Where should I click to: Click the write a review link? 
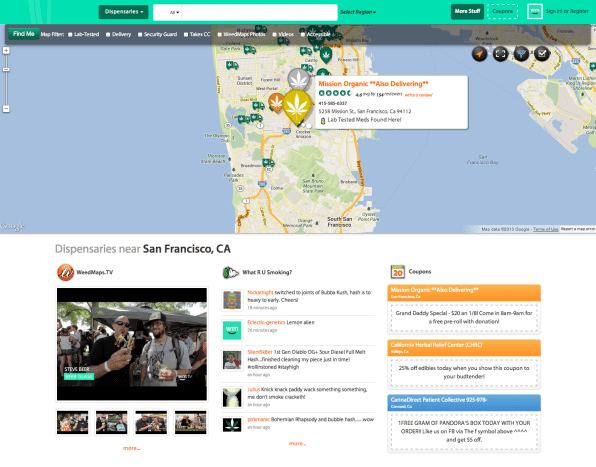pyautogui.click(x=418, y=95)
